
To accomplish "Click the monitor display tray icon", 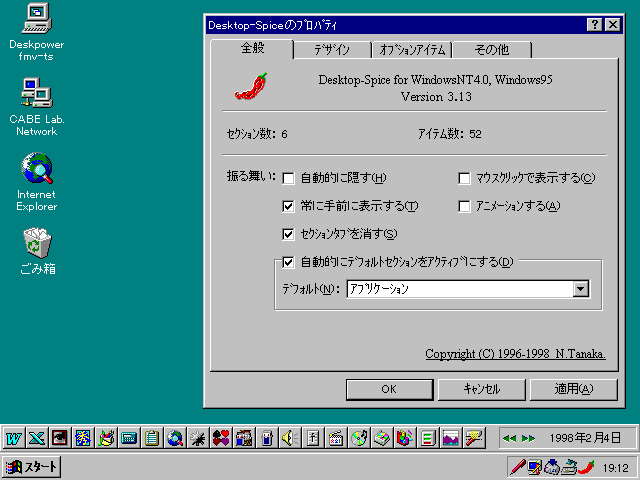I will pos(534,467).
